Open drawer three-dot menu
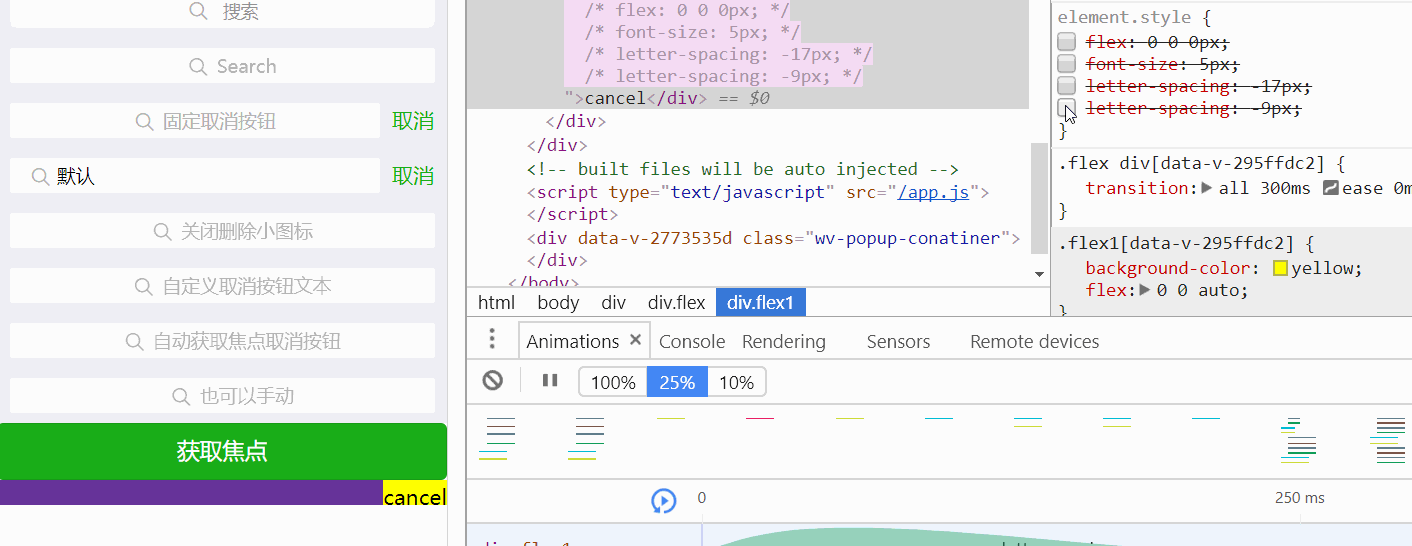 pos(492,339)
